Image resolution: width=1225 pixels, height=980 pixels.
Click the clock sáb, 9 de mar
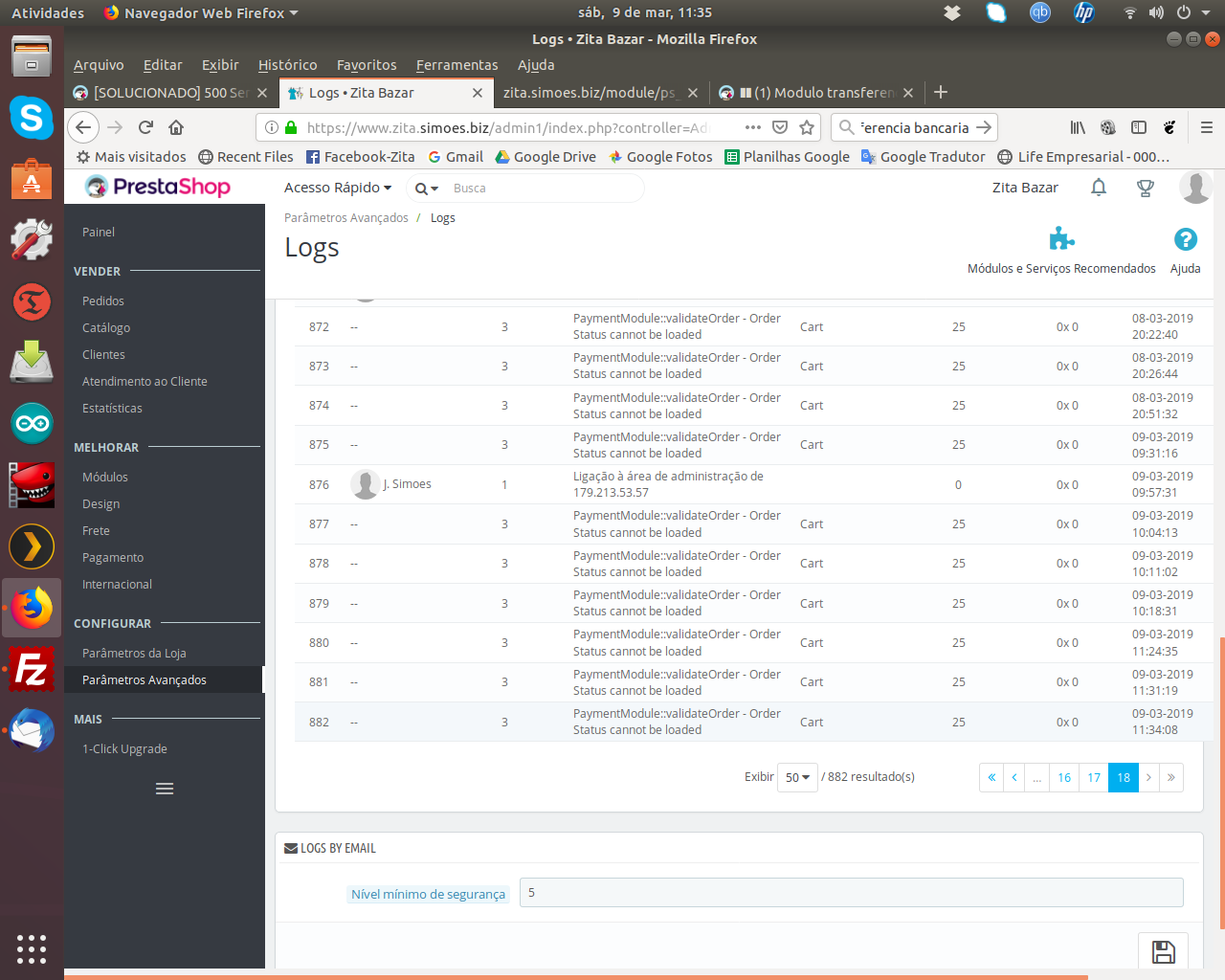tap(645, 12)
